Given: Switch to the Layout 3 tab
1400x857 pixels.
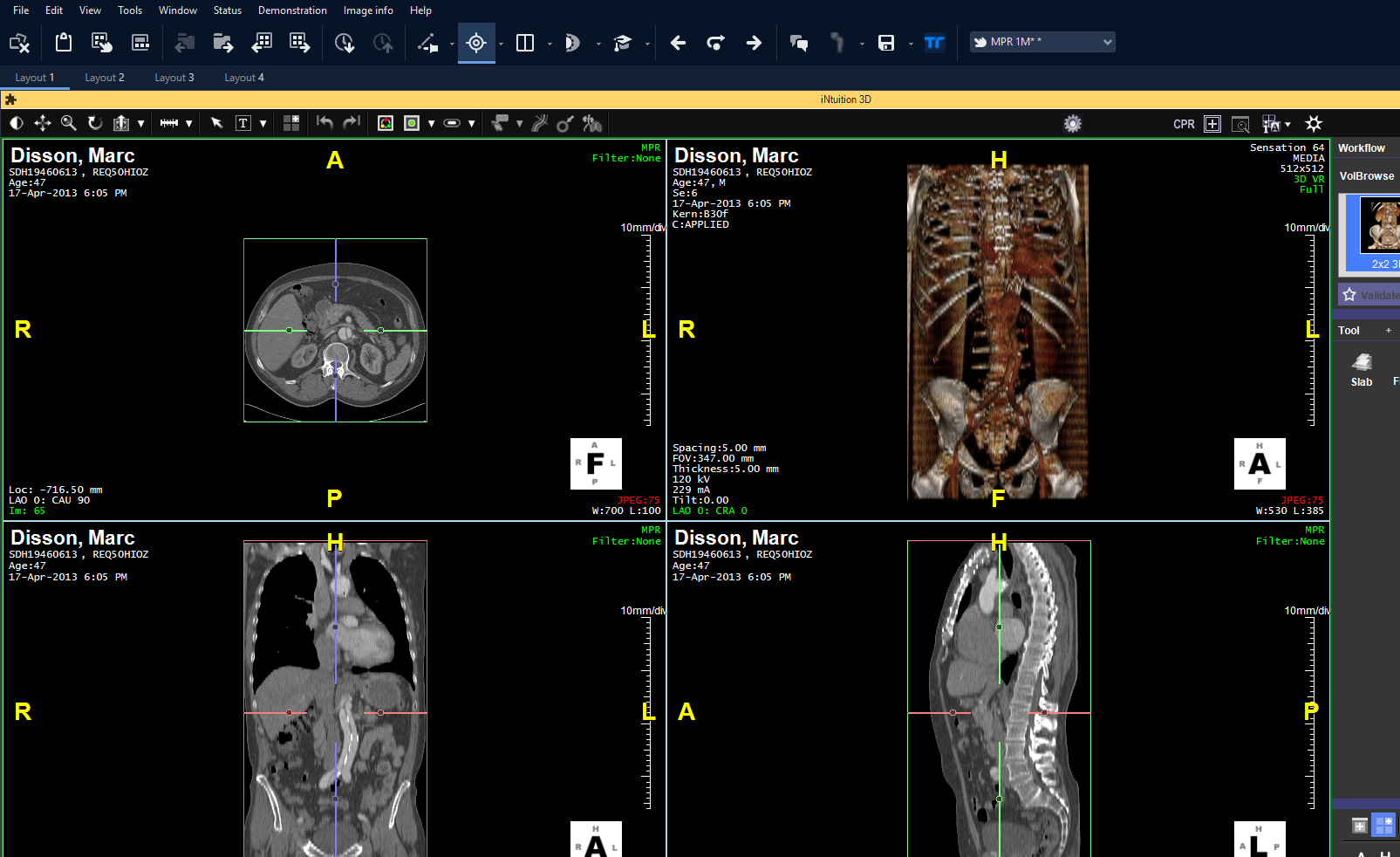Looking at the screenshot, I should [174, 78].
